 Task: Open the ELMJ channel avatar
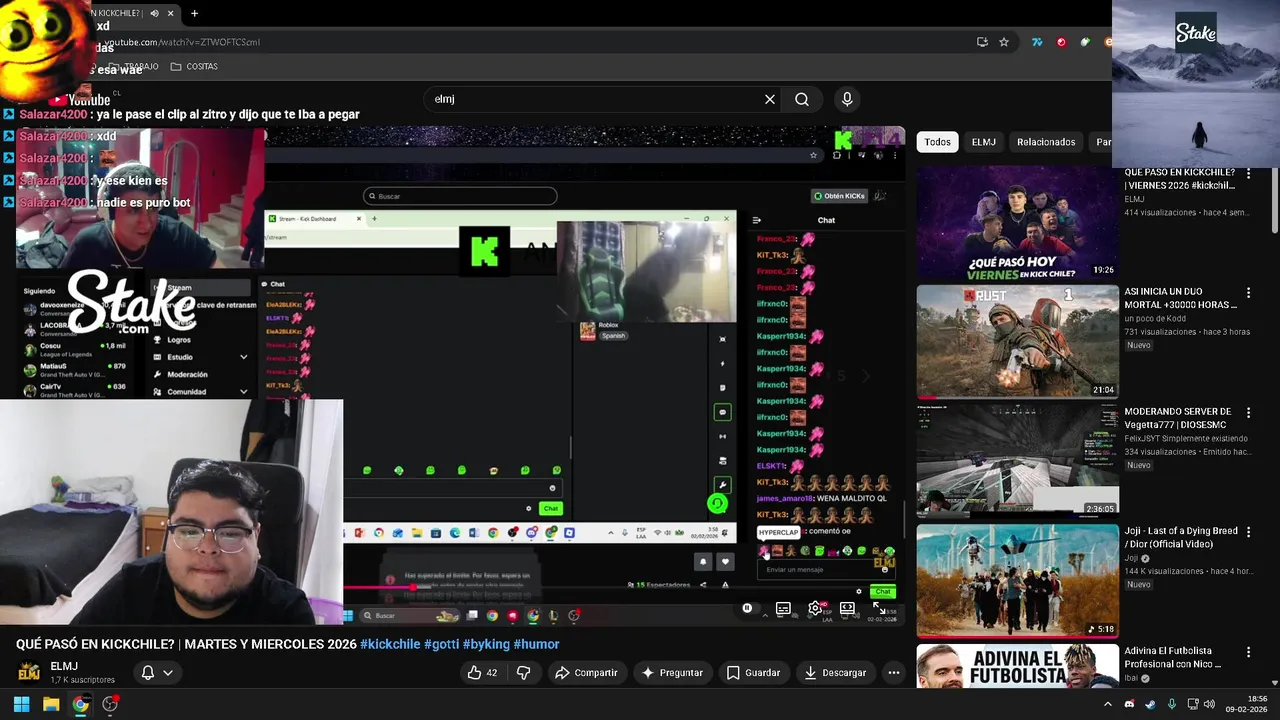pyautogui.click(x=29, y=672)
